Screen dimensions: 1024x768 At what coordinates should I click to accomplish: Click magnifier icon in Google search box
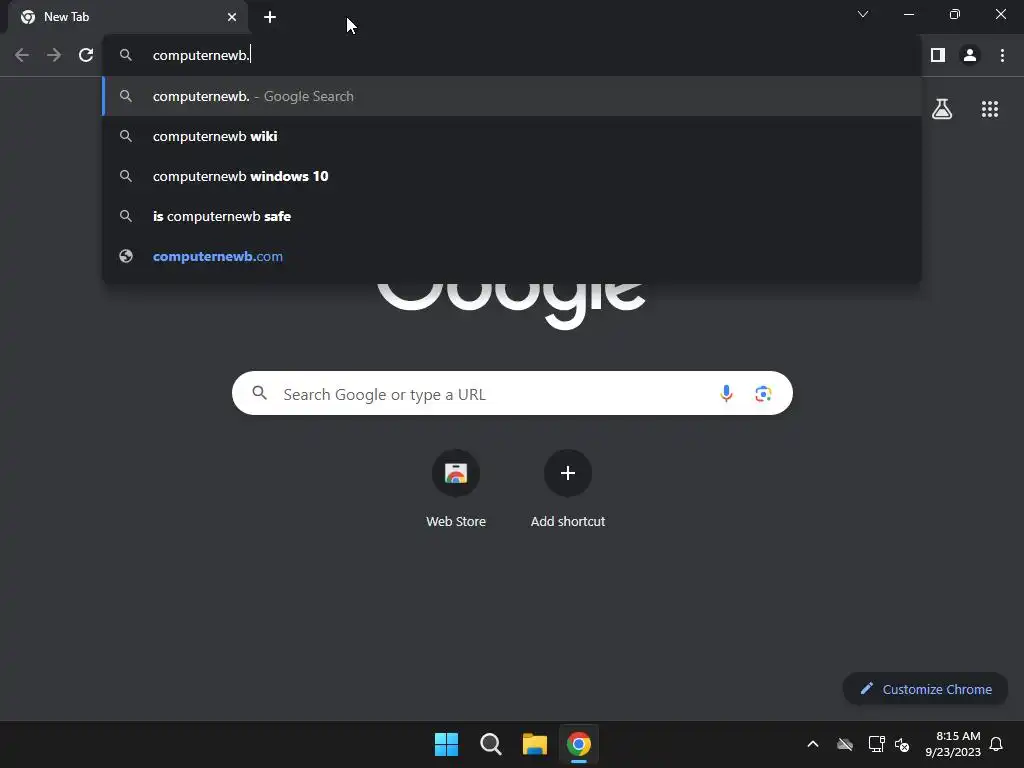coord(260,393)
